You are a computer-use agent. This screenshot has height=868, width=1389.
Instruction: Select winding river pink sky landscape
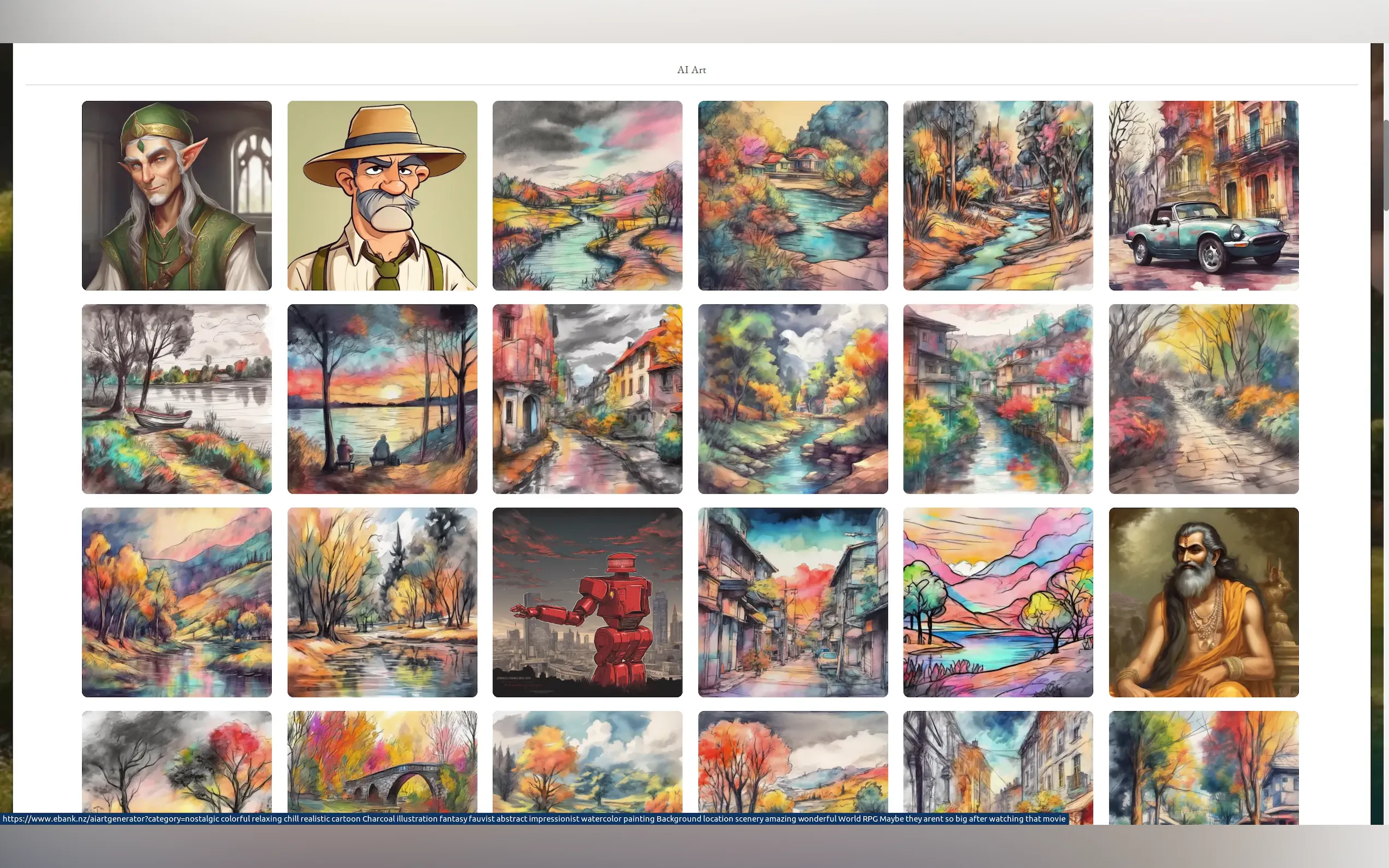(x=587, y=195)
